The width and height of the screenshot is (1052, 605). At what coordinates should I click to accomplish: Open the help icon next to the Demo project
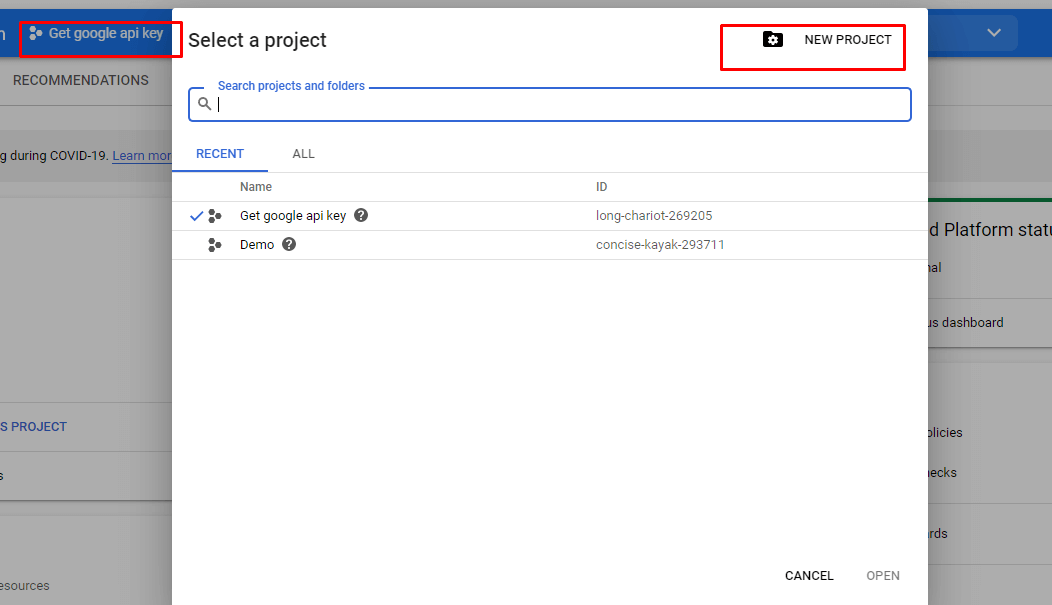(288, 244)
